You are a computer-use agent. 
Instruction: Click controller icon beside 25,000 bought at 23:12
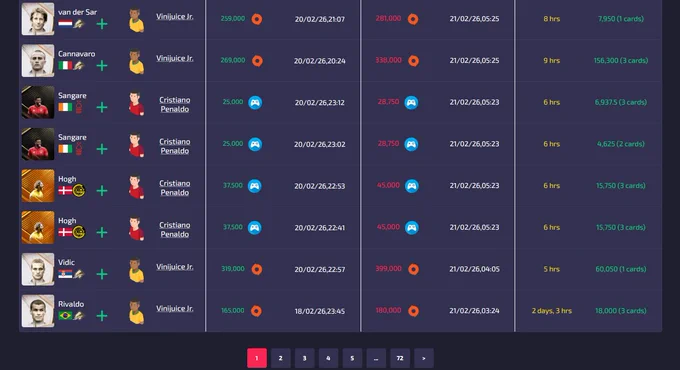255,103
